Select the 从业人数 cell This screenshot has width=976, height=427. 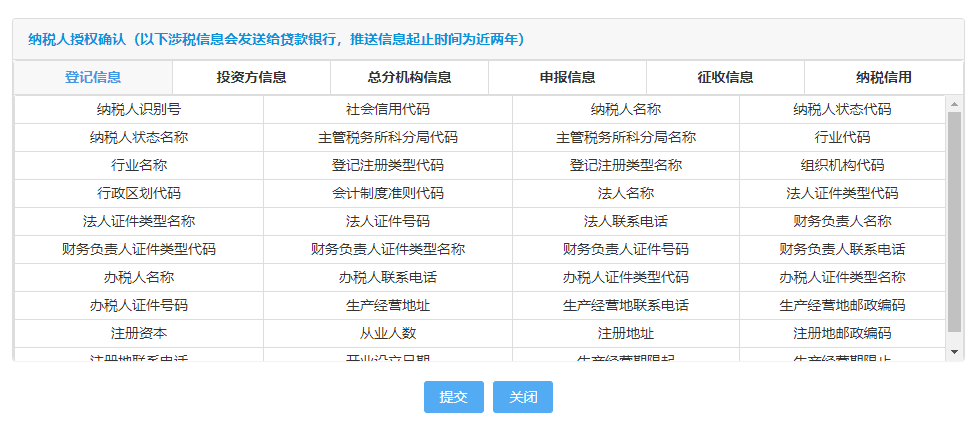[388, 334]
